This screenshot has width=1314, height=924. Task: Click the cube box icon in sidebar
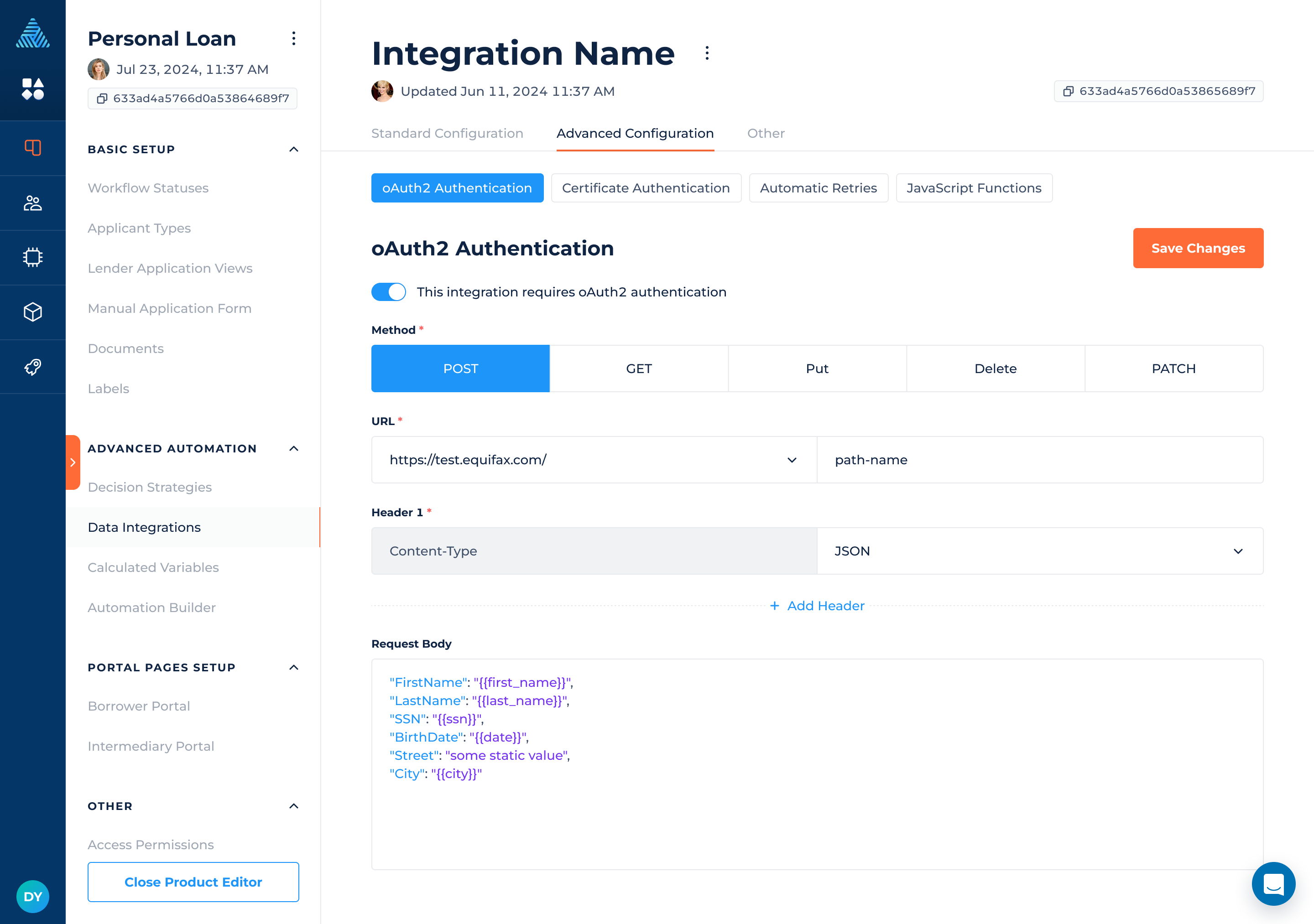coord(32,312)
